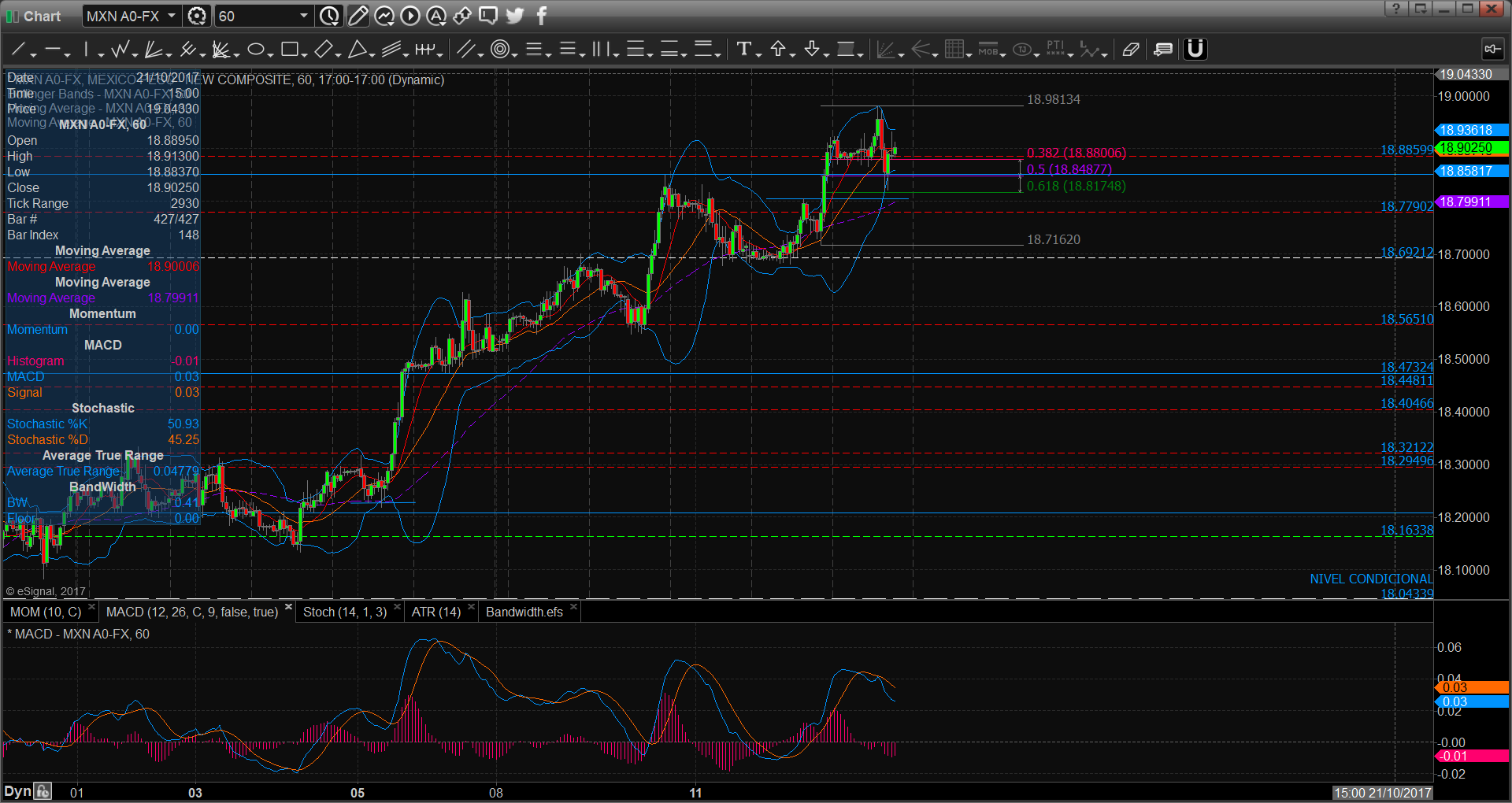The height and width of the screenshot is (803, 1512).
Task: Click the lock icon next to Dyn
Action: (43, 791)
